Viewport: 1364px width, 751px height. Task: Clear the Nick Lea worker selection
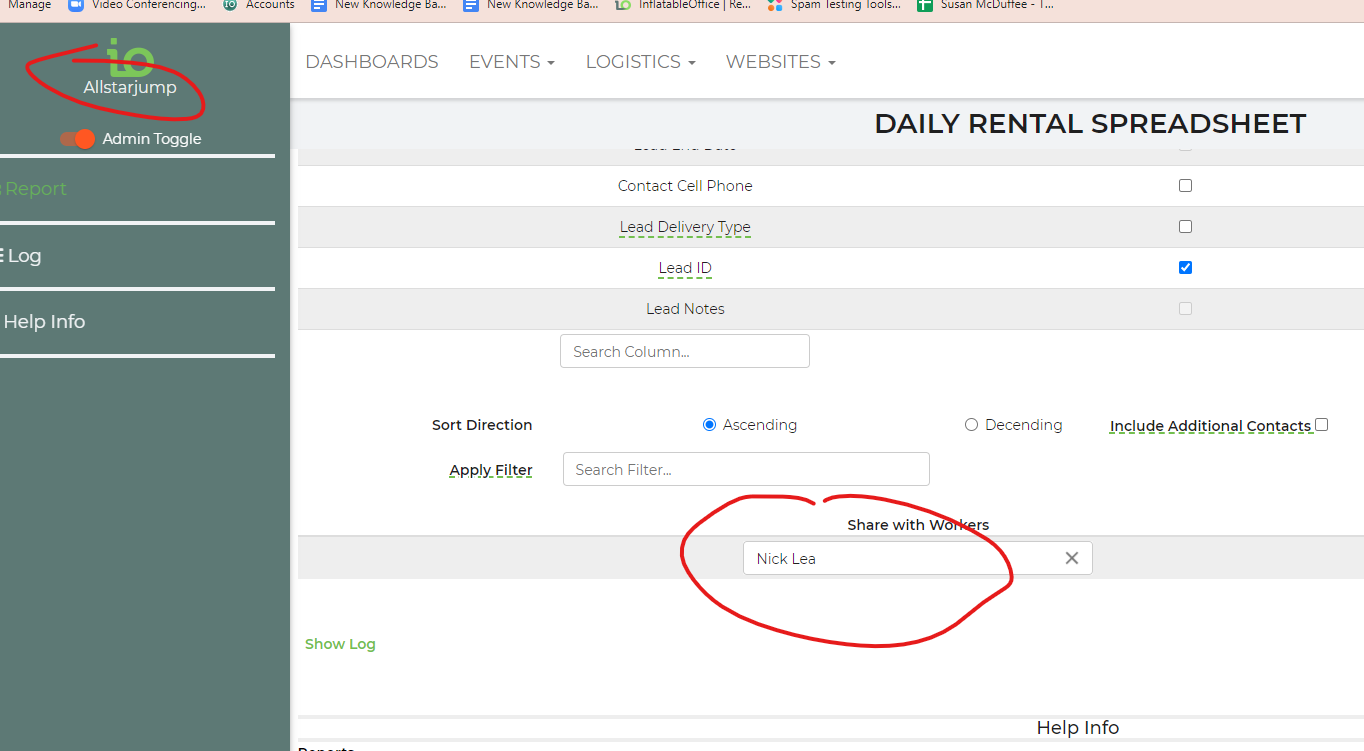(1072, 558)
